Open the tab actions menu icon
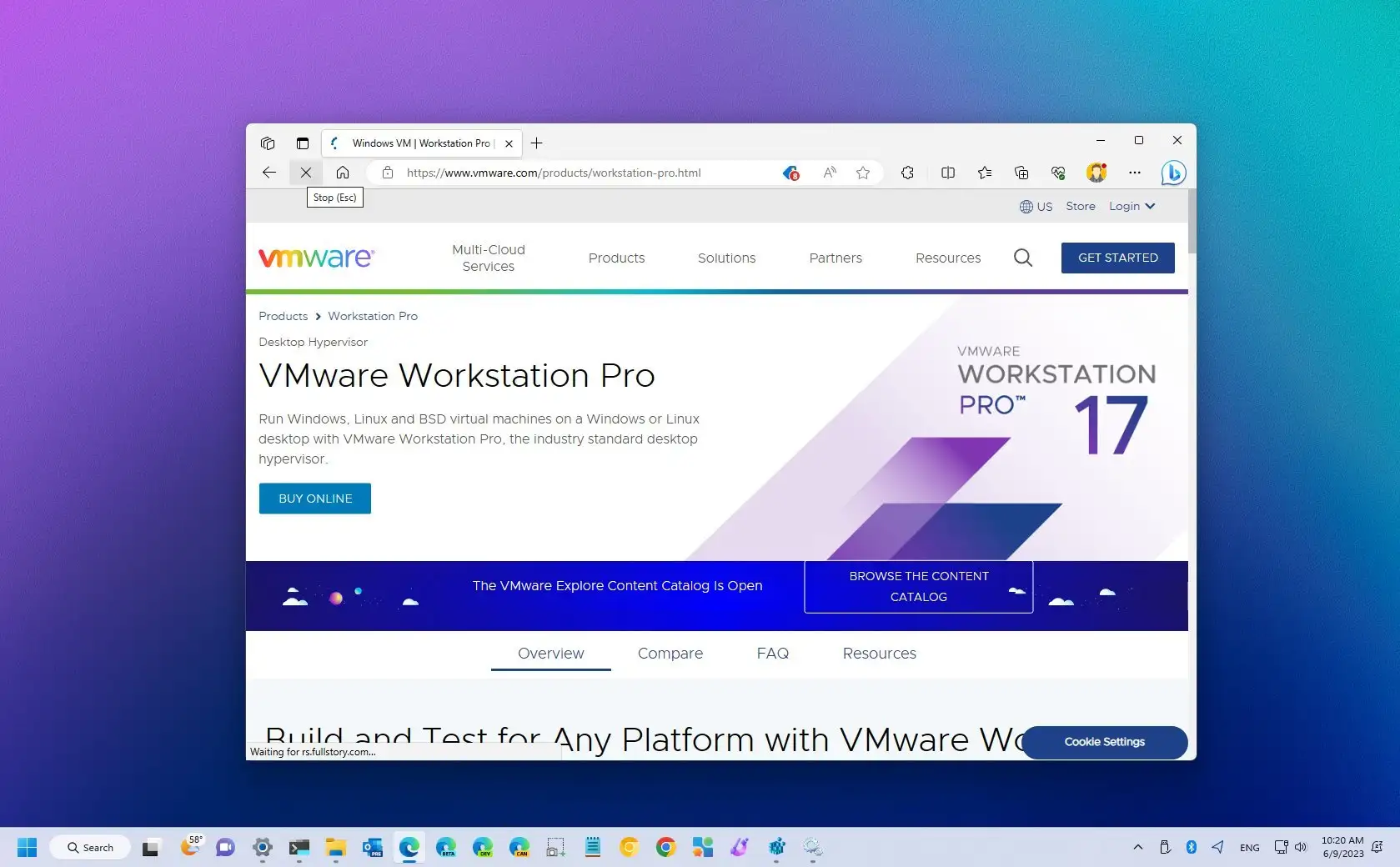This screenshot has width=1400, height=867. pos(303,143)
